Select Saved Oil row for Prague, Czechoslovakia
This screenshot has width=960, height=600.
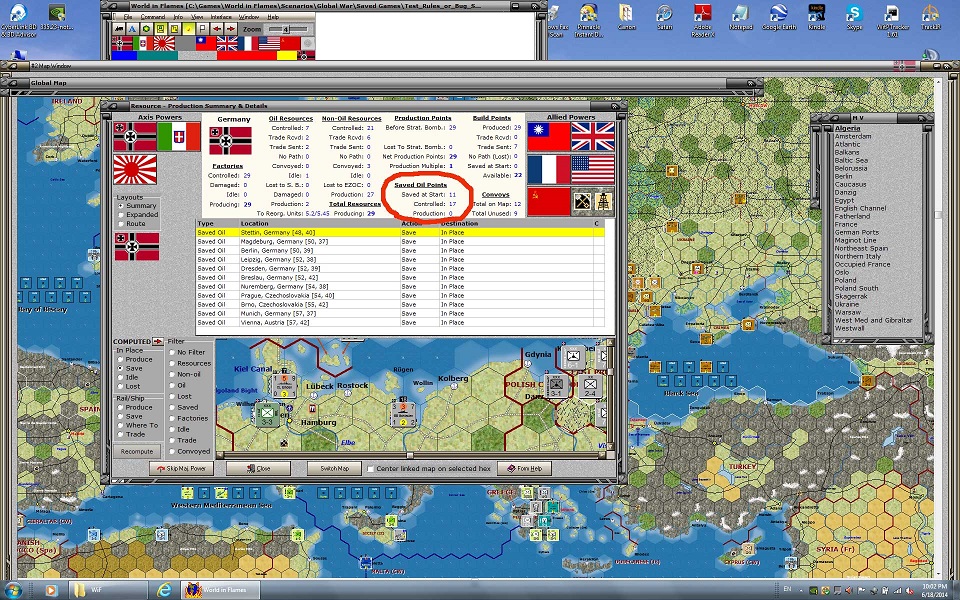click(x=399, y=295)
